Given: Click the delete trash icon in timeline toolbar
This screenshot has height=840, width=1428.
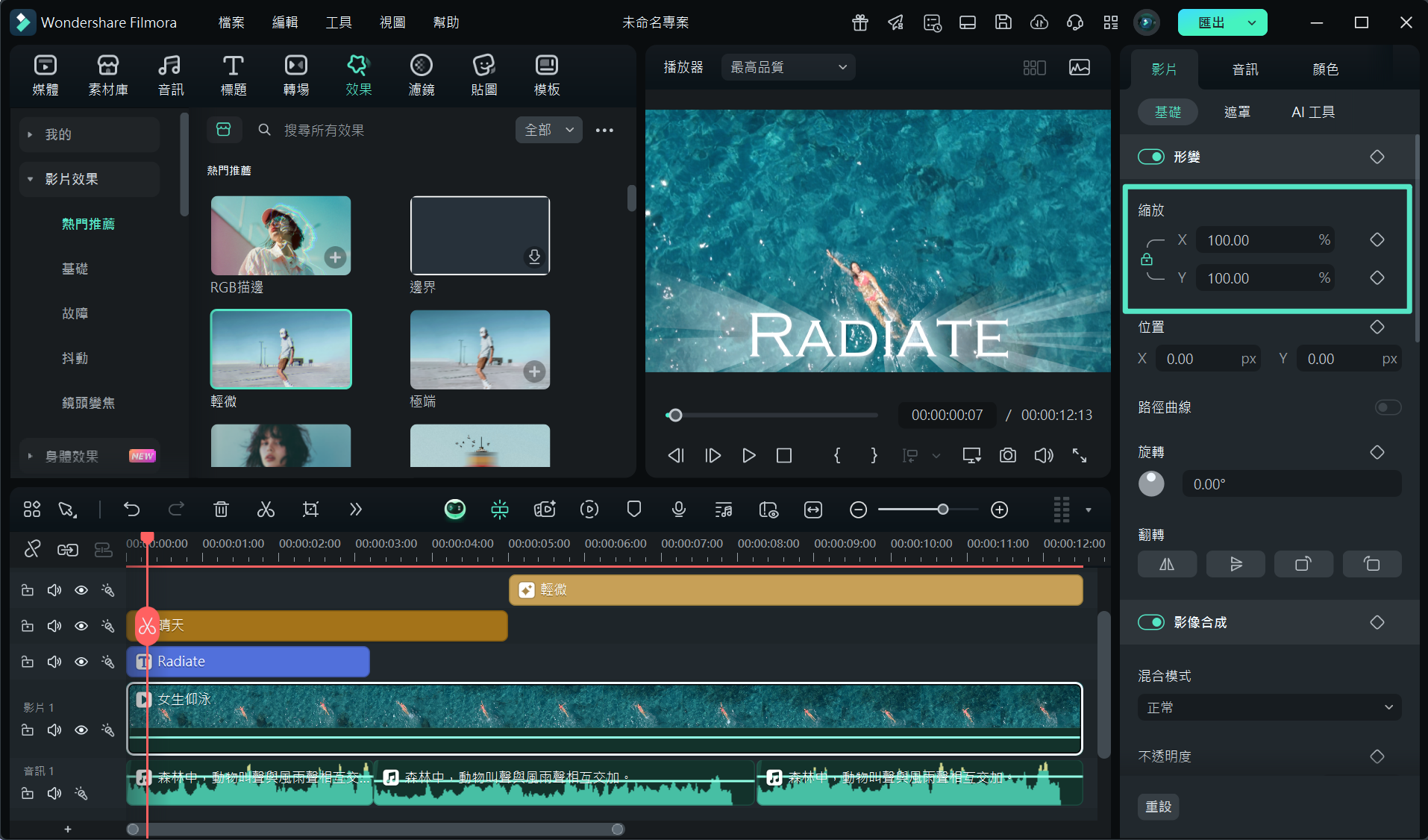Looking at the screenshot, I should coord(221,510).
